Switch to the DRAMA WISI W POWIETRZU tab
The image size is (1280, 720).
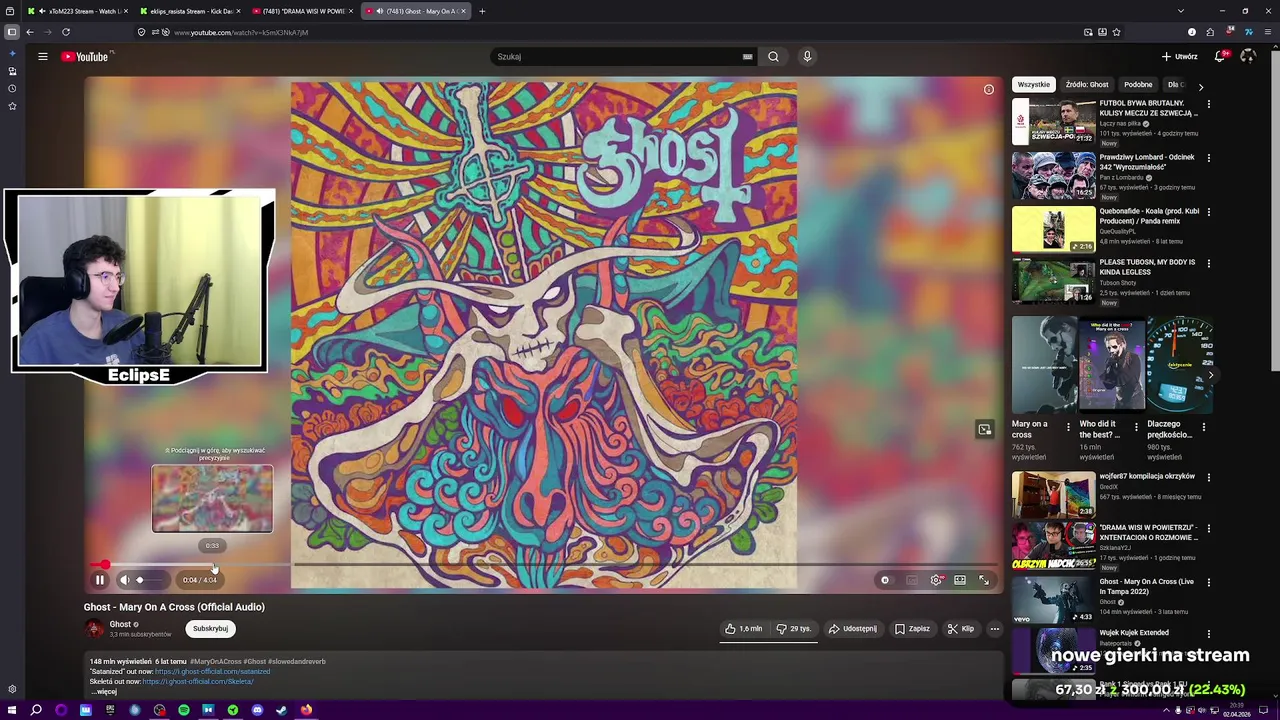click(x=302, y=11)
